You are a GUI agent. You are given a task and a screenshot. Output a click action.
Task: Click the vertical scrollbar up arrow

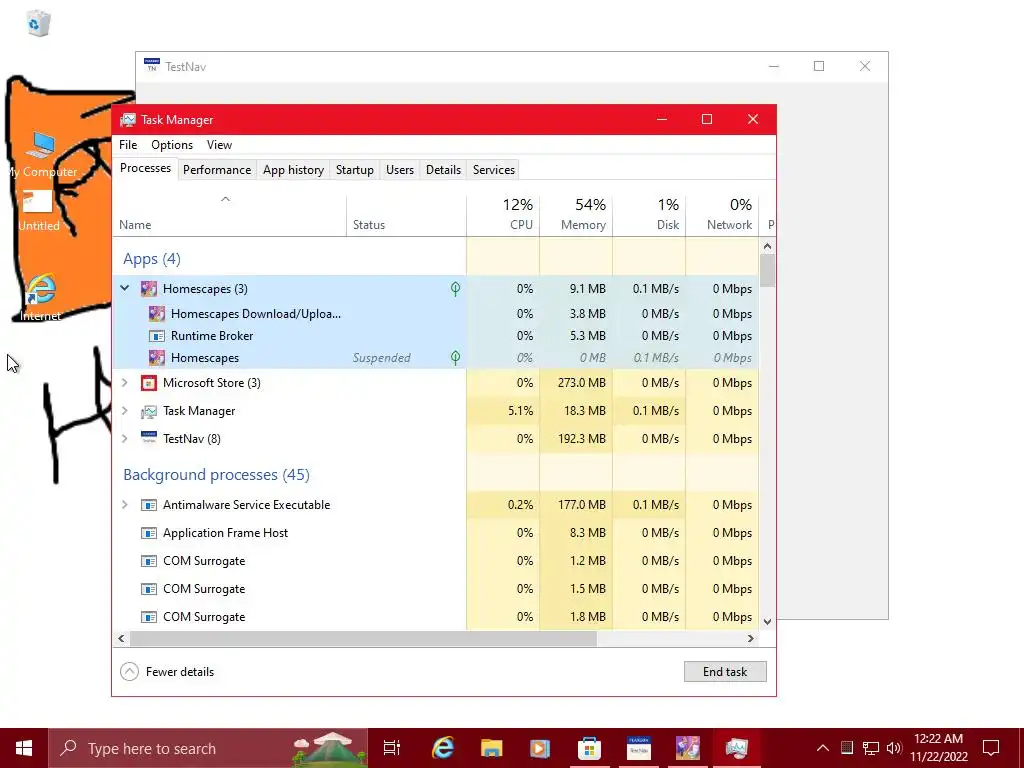767,246
